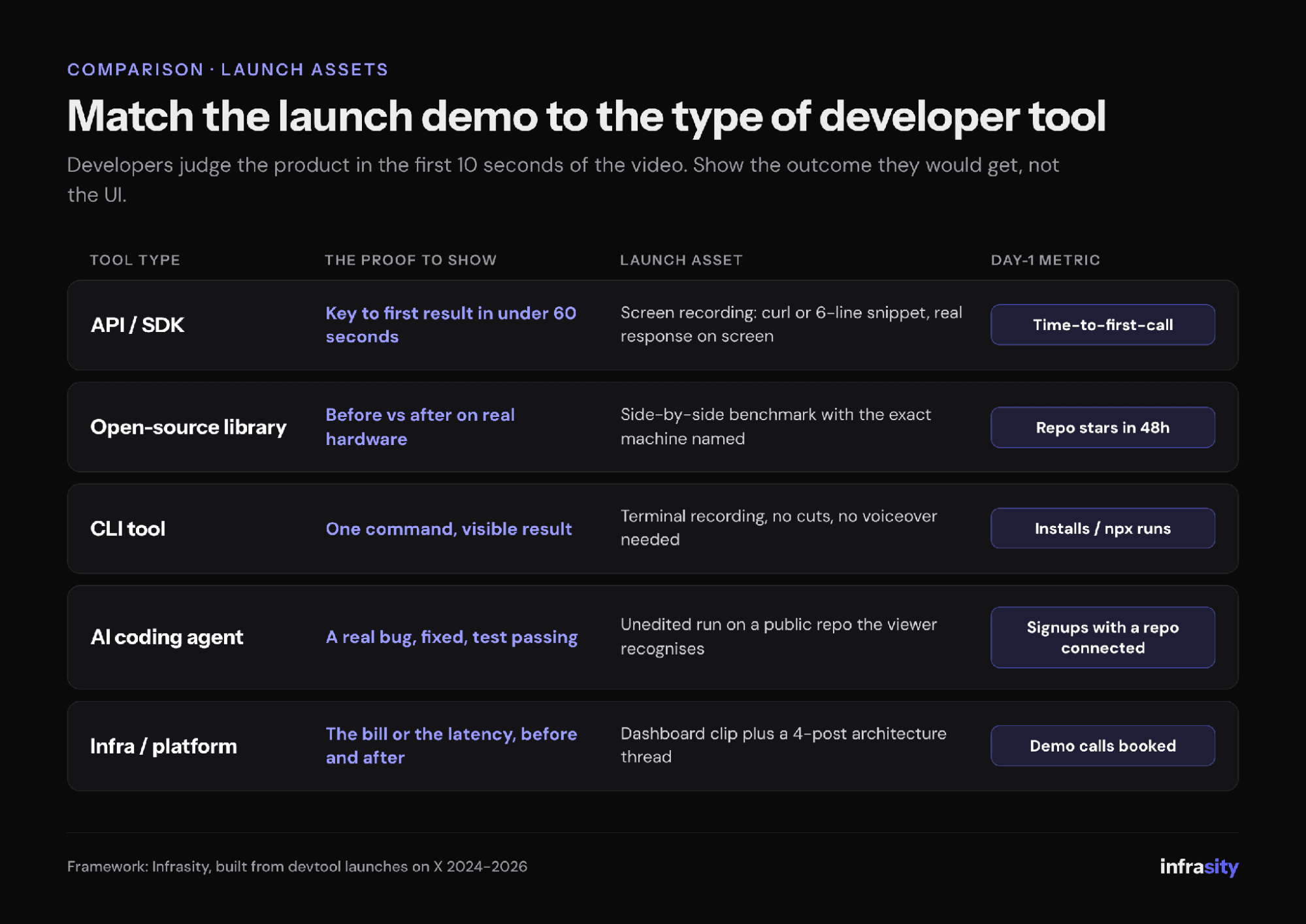
Task: Select the DAY-1 METRIC column header
Action: click(x=1045, y=260)
